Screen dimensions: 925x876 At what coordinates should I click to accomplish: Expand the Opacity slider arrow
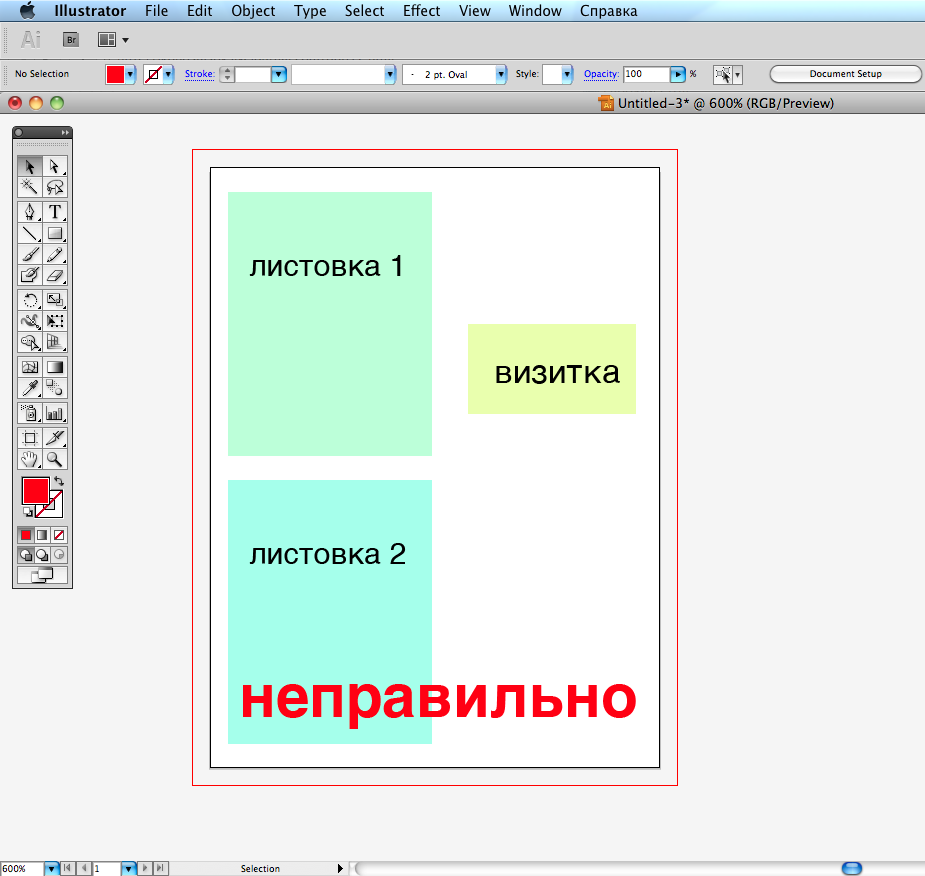coord(678,74)
